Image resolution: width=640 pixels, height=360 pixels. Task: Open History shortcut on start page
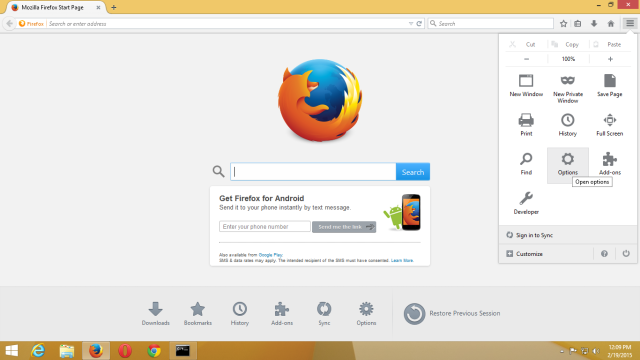pos(240,313)
